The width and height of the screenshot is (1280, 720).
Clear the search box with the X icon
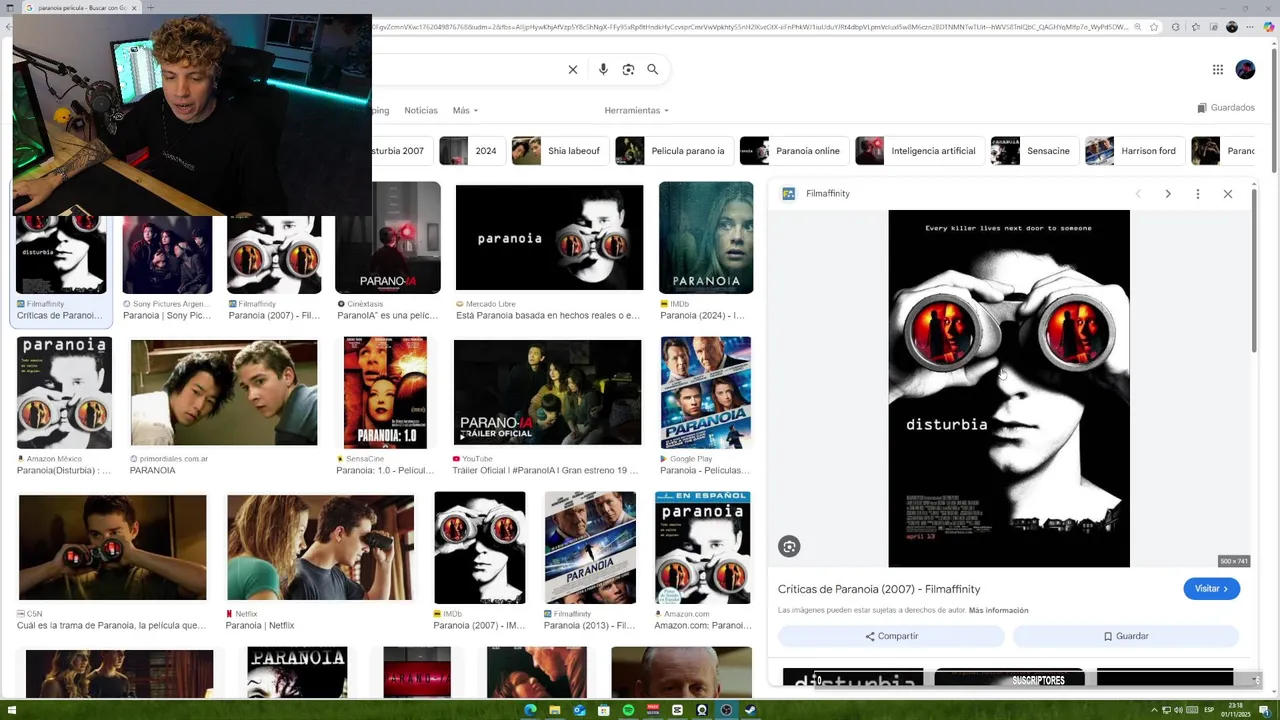[x=573, y=70]
